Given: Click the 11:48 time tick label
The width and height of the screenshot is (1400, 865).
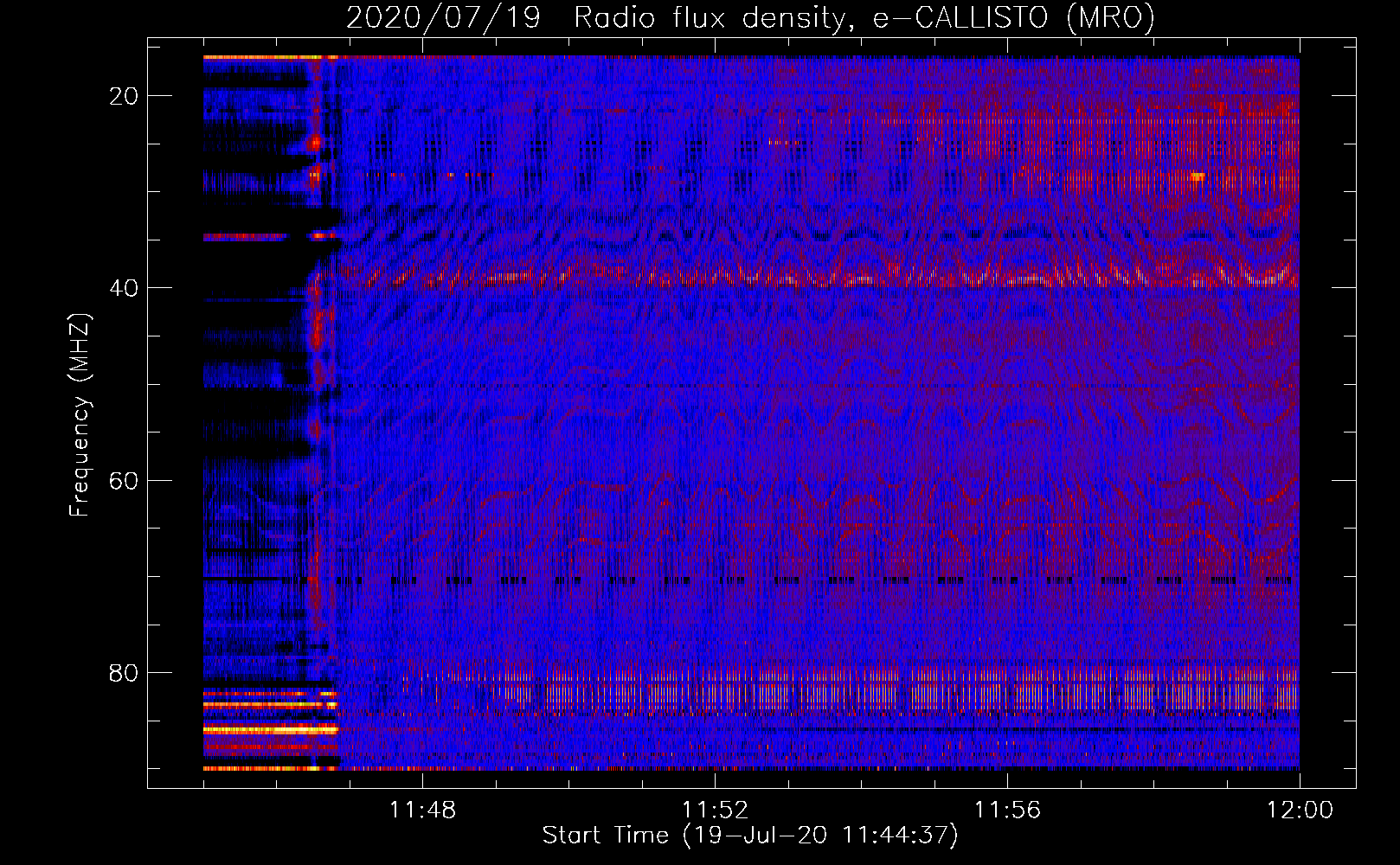Looking at the screenshot, I should coord(422,810).
